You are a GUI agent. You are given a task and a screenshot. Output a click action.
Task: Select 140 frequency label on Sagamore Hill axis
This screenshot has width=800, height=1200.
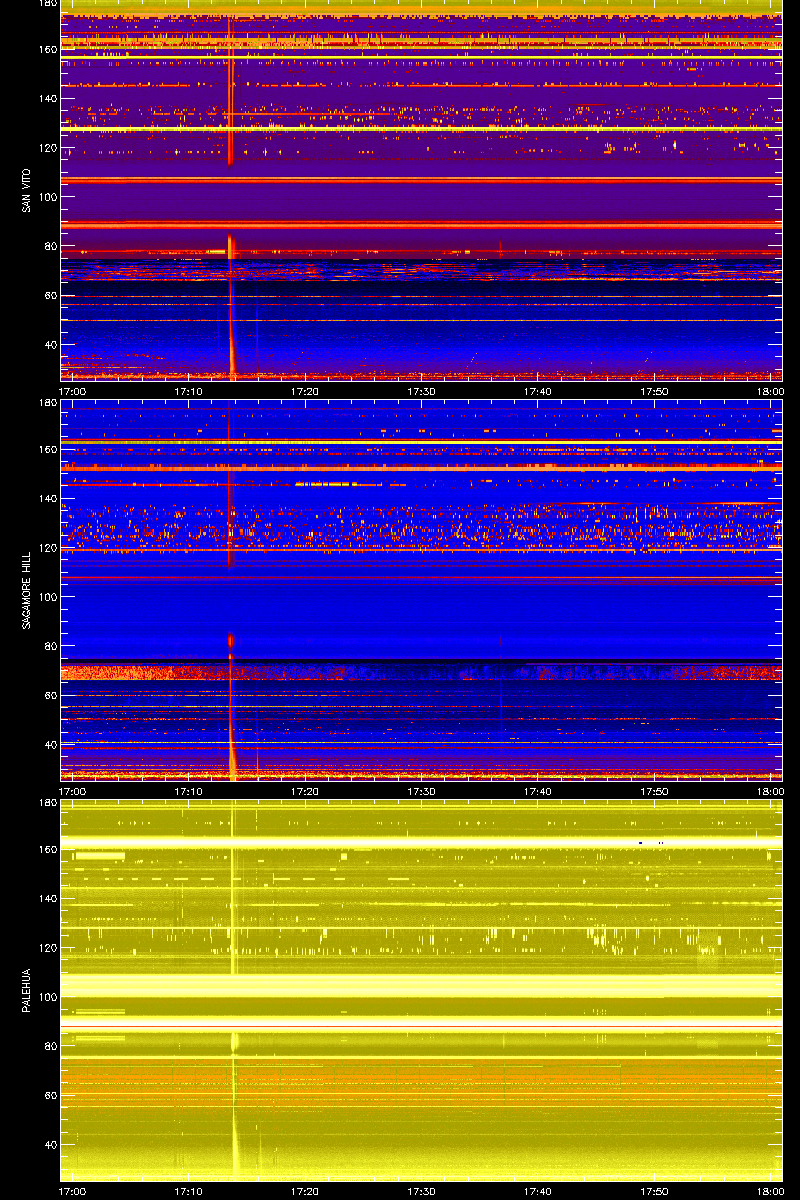coord(47,499)
